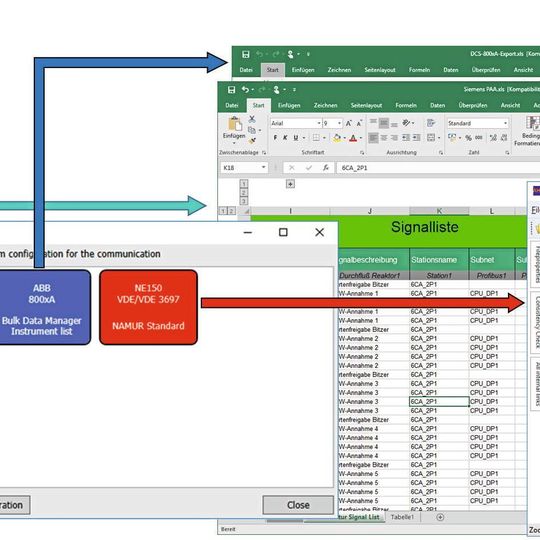
Task: Open the Name Box K18 dropdown
Action: point(263,168)
